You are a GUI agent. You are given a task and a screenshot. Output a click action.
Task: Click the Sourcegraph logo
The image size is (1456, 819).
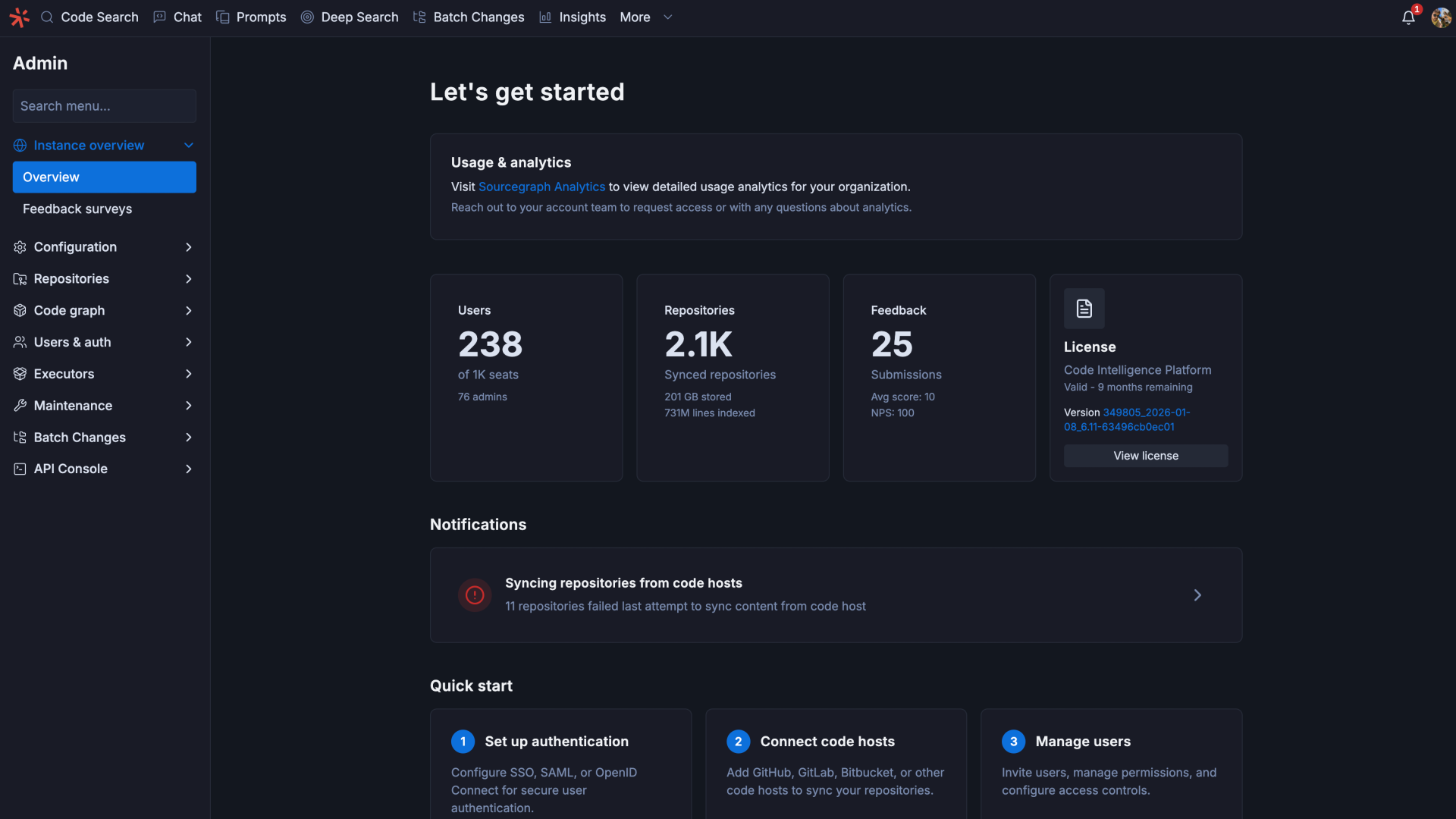(19, 17)
